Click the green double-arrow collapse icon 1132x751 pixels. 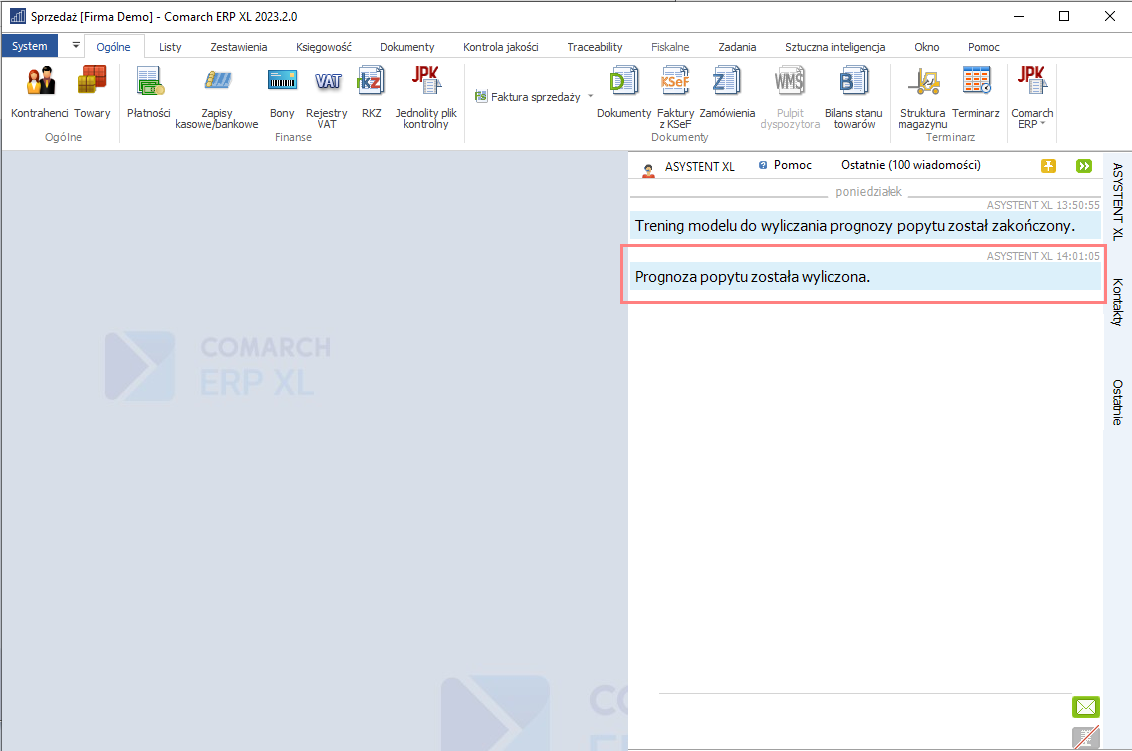tap(1084, 166)
